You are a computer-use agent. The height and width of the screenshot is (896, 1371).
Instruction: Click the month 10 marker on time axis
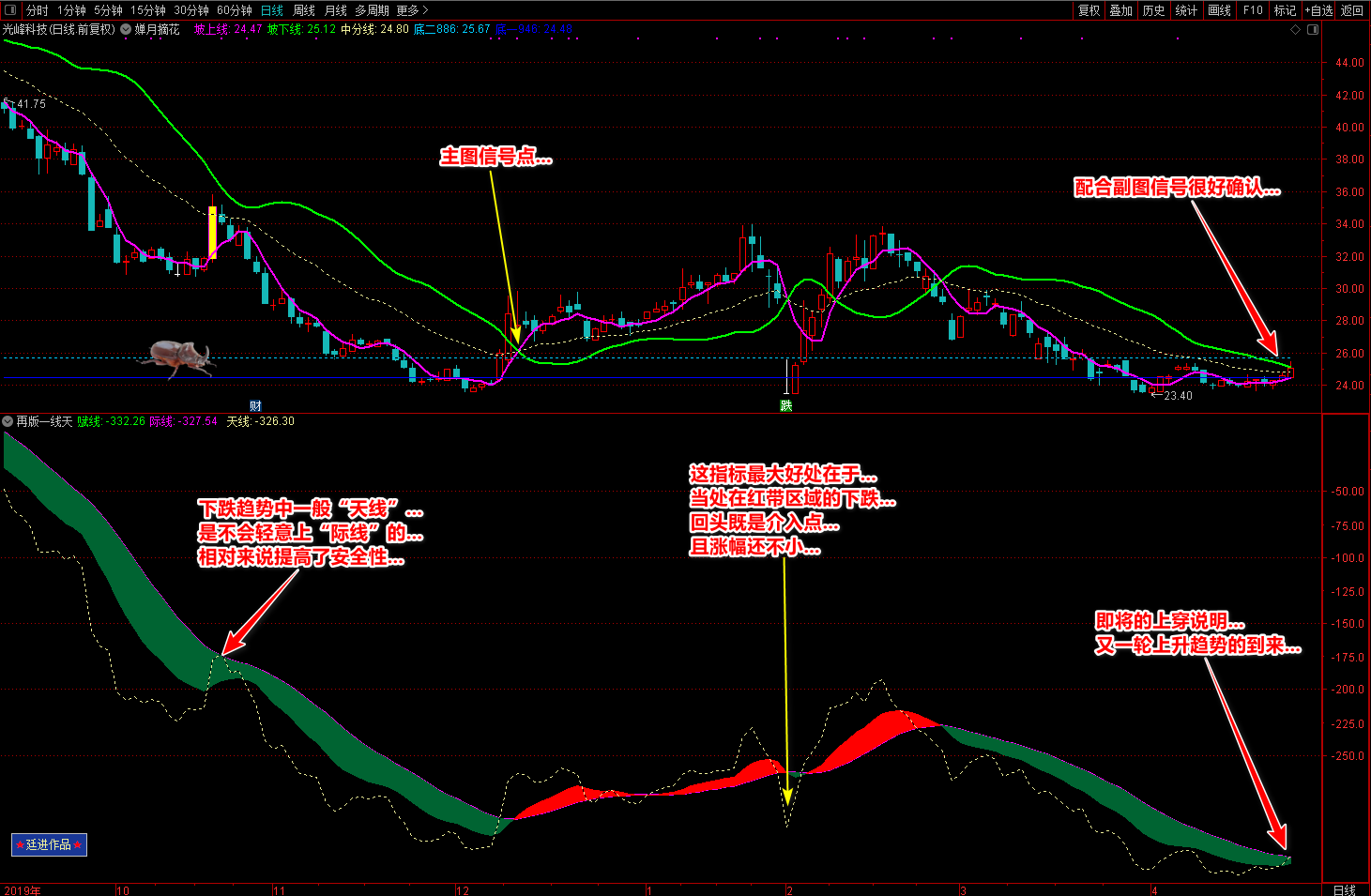point(123,890)
